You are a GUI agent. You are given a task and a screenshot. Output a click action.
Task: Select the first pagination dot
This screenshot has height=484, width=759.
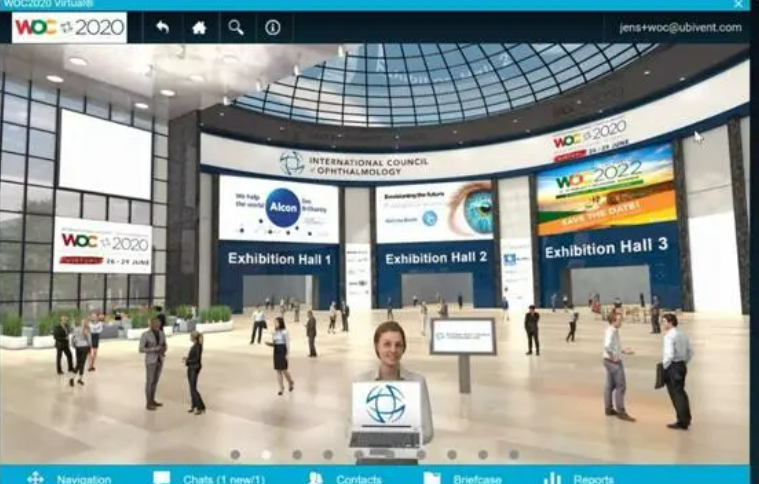click(235, 454)
